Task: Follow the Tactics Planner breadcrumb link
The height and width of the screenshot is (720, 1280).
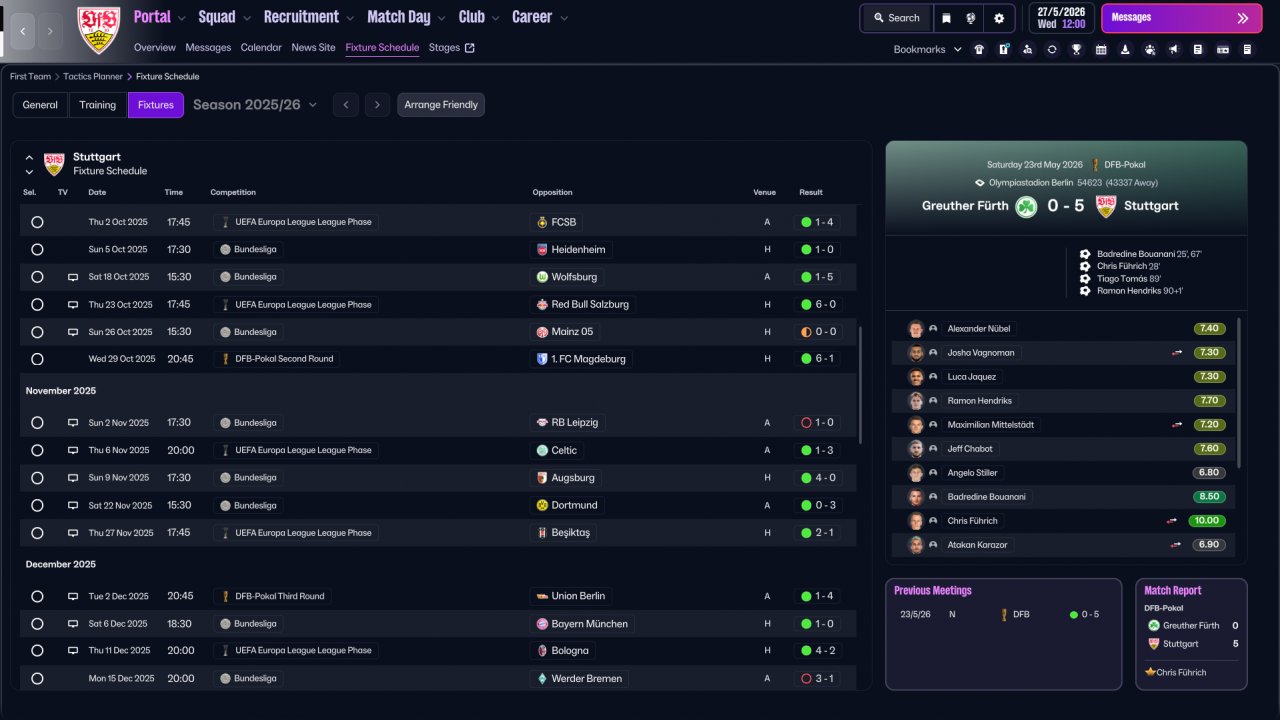Action: click(x=93, y=77)
